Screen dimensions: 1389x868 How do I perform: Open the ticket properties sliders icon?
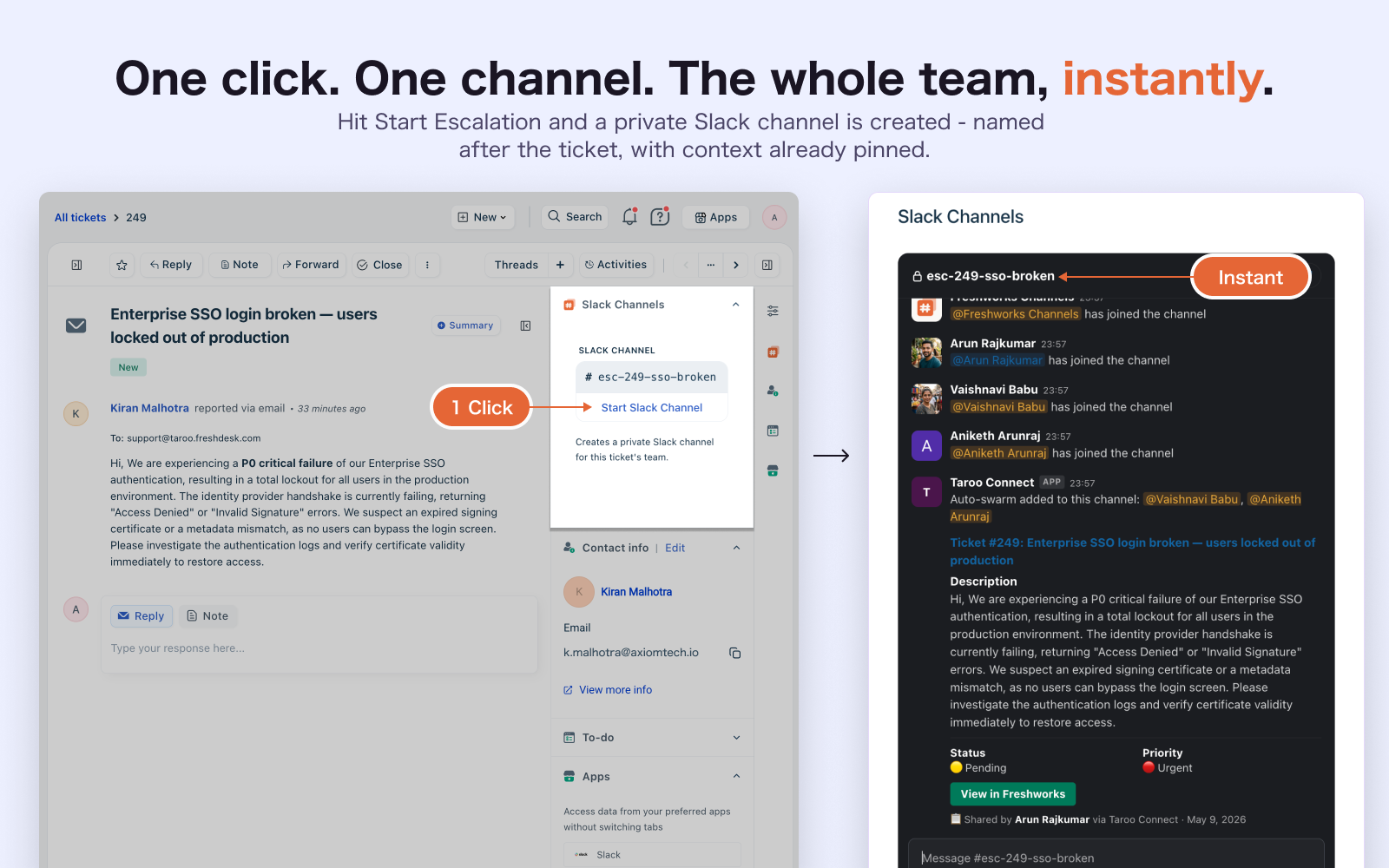pos(773,311)
